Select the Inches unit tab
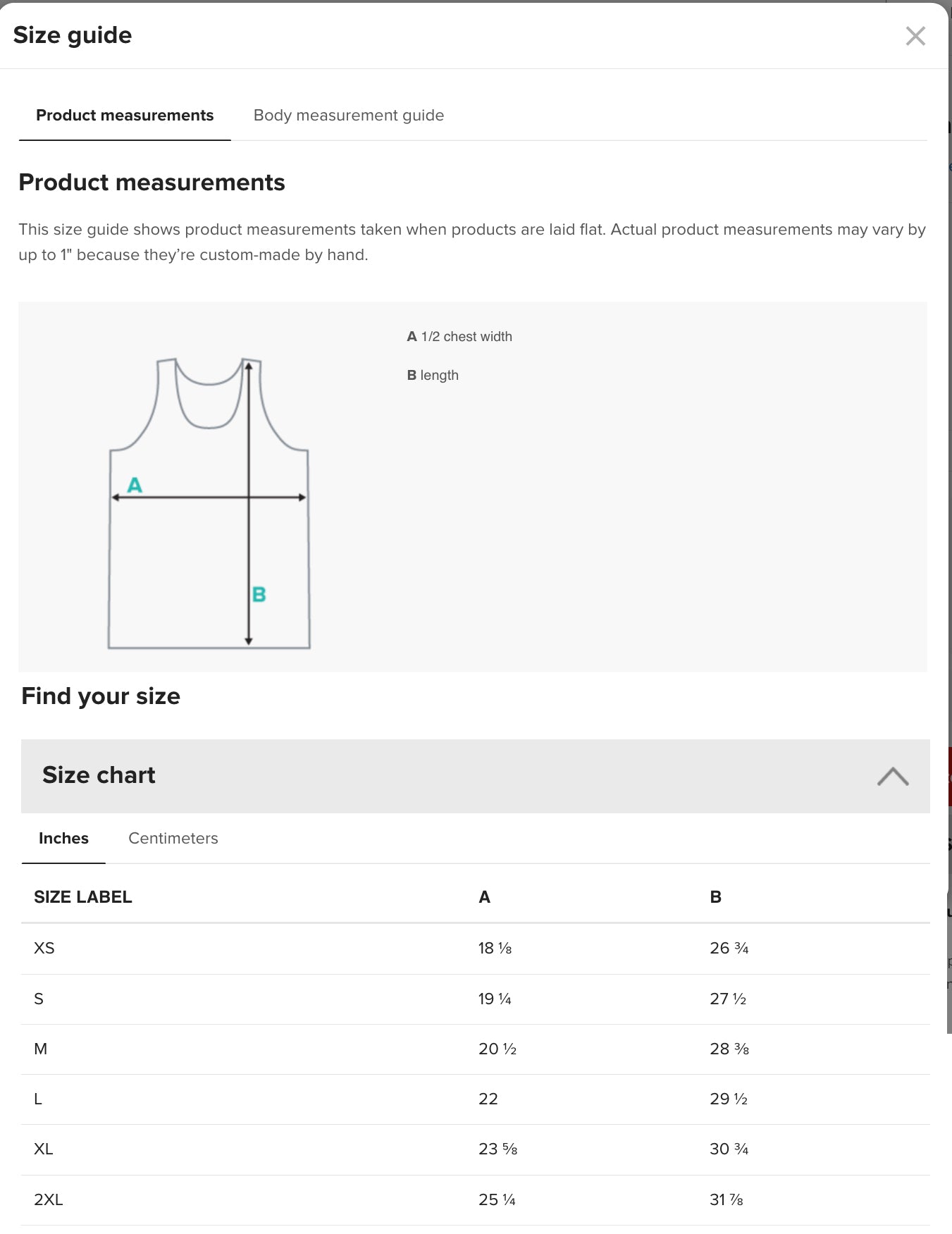 pos(63,839)
